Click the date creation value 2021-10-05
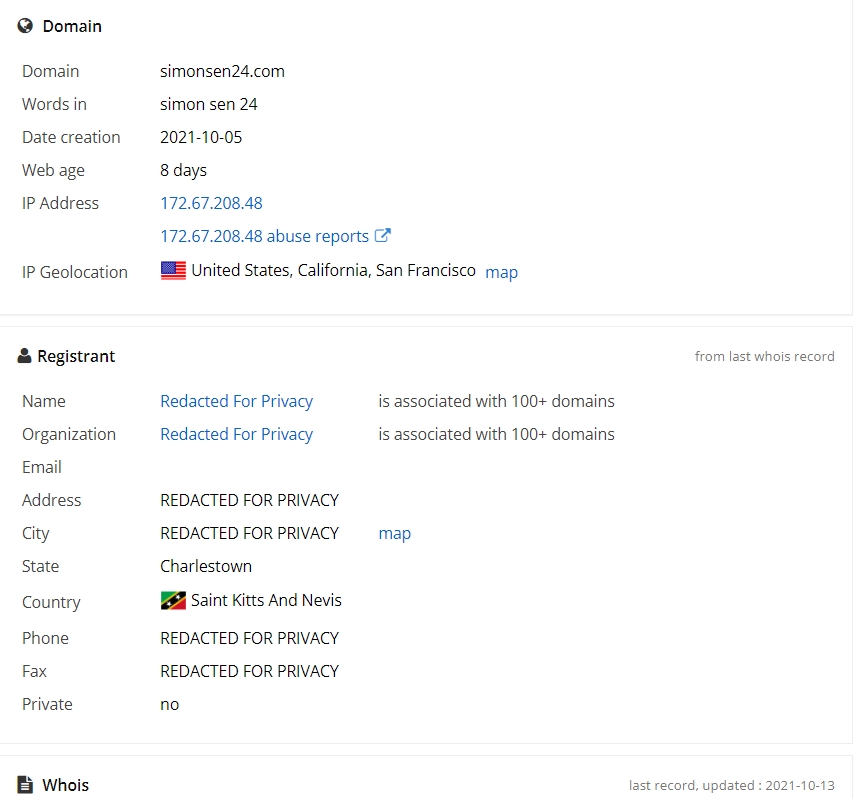 201,137
